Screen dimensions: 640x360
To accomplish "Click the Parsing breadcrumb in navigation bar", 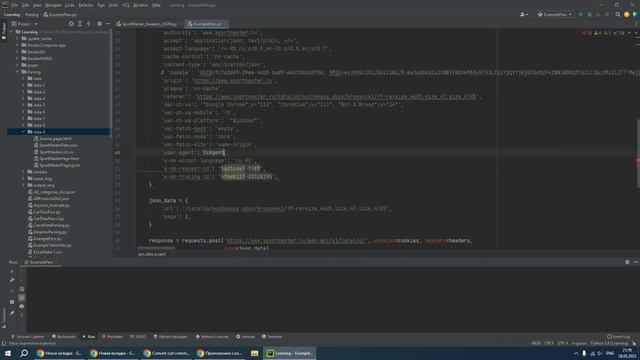I will (x=31, y=15).
